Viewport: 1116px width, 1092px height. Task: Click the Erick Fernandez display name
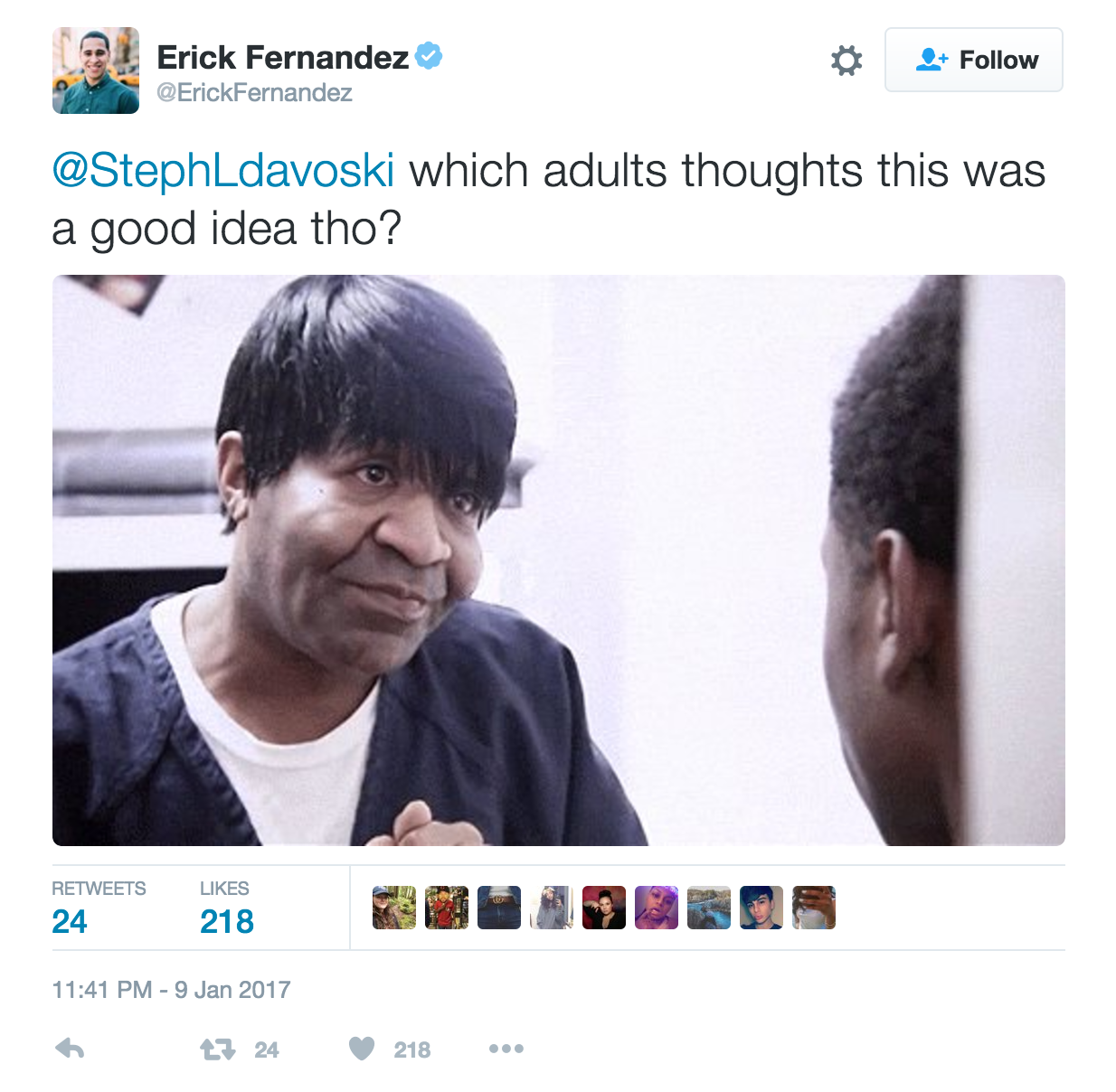click(283, 57)
